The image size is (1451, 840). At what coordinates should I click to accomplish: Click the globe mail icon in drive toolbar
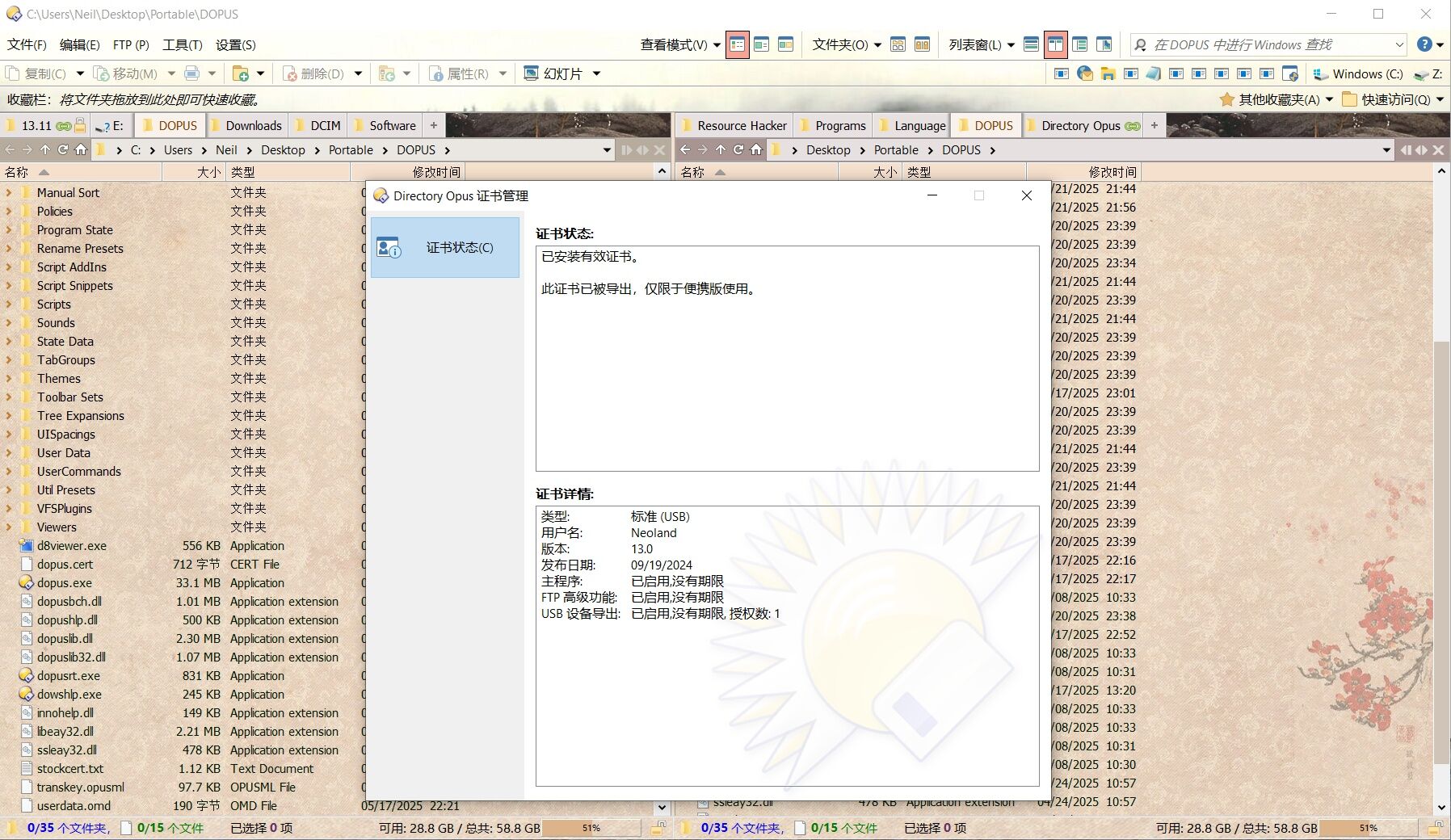(1085, 73)
